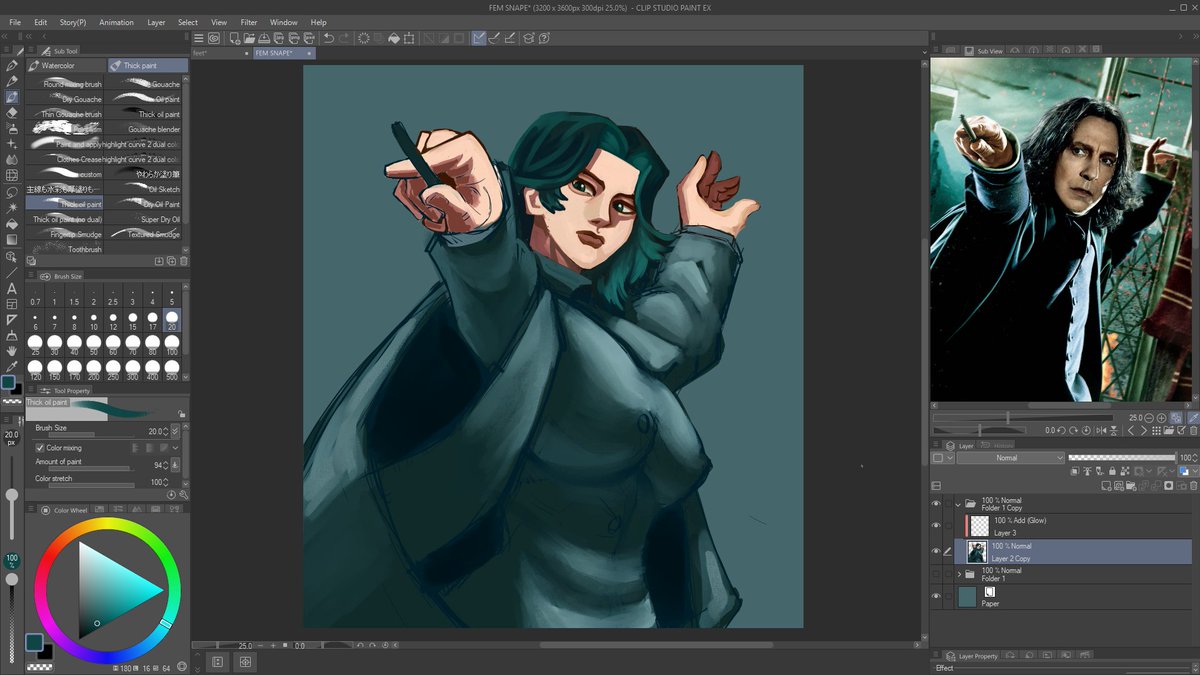Open the File menu
The image size is (1200, 675).
[15, 22]
